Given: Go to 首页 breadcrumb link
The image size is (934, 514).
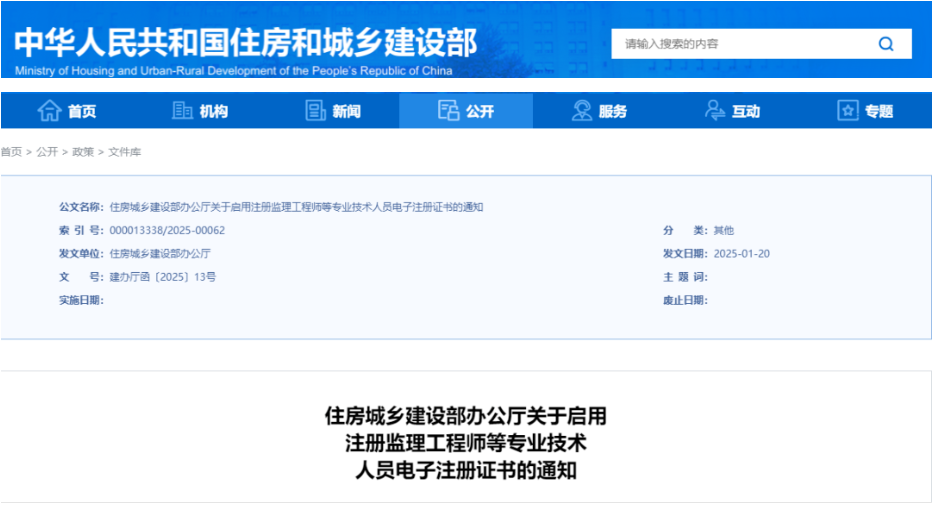Looking at the screenshot, I should click(11, 152).
